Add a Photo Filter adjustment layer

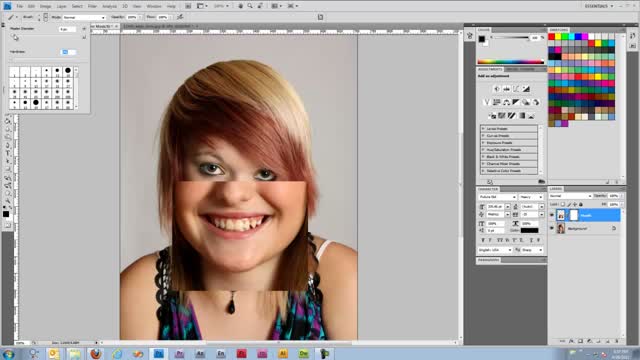pyautogui.click(x=526, y=102)
